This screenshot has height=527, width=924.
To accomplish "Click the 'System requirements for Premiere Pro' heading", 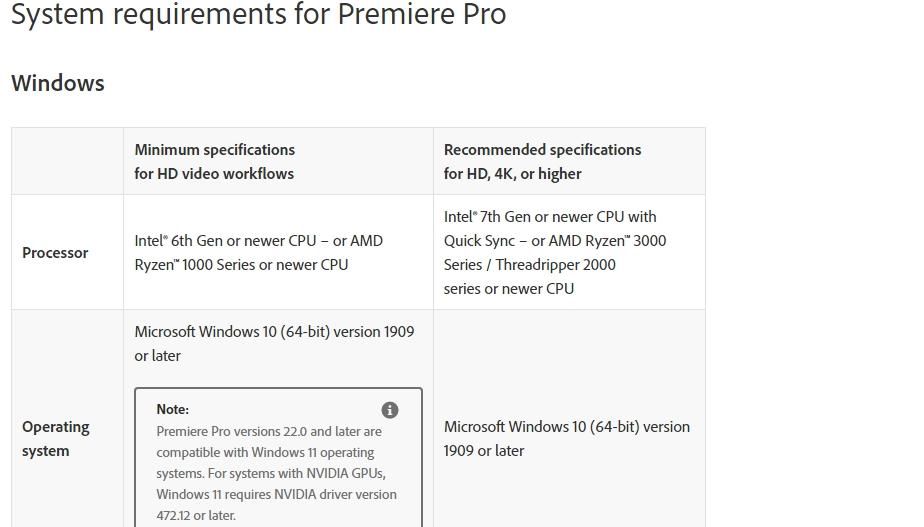I will [259, 14].
